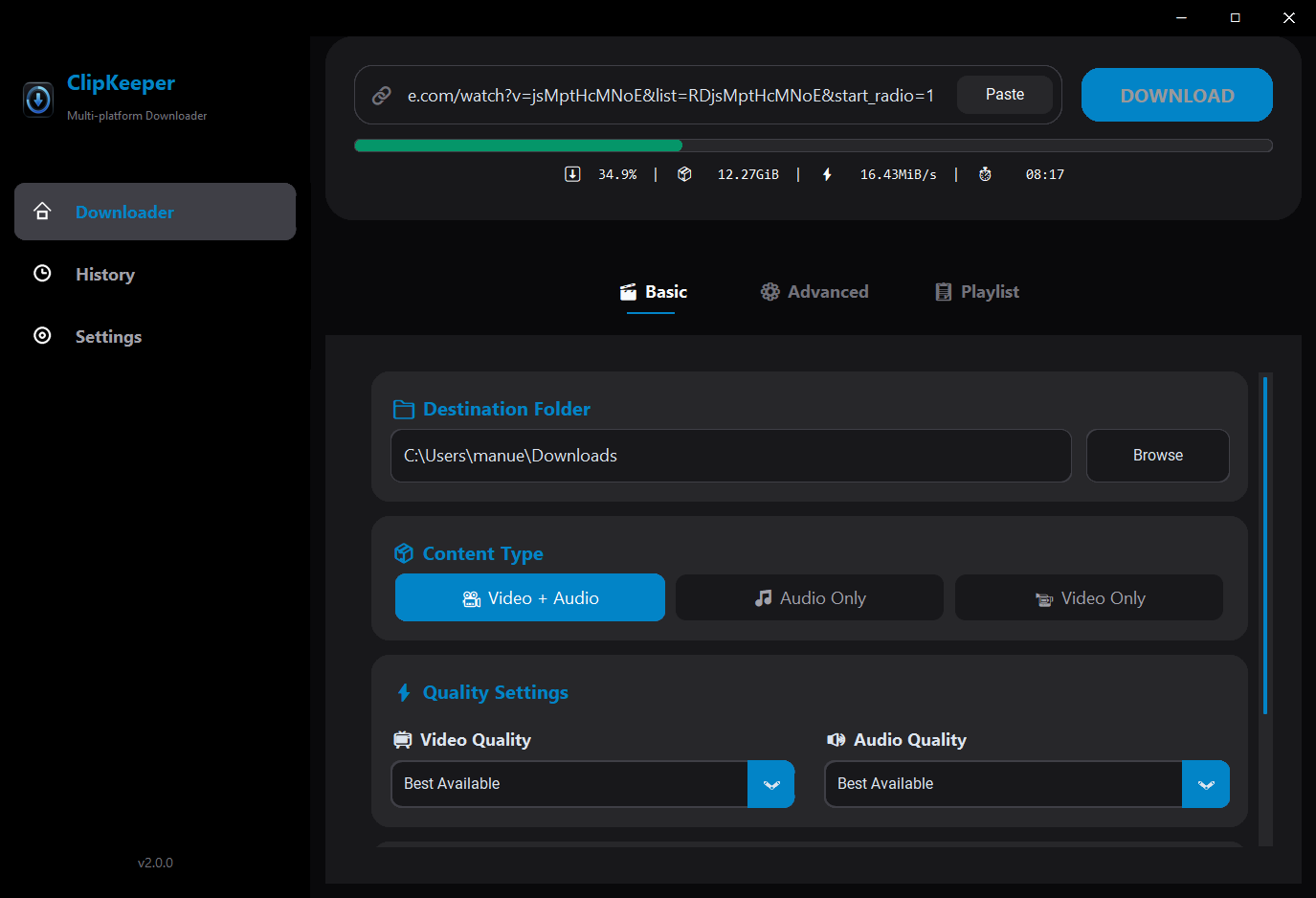This screenshot has width=1316, height=898.
Task: Click the Playlist tab list icon
Action: coord(944,292)
